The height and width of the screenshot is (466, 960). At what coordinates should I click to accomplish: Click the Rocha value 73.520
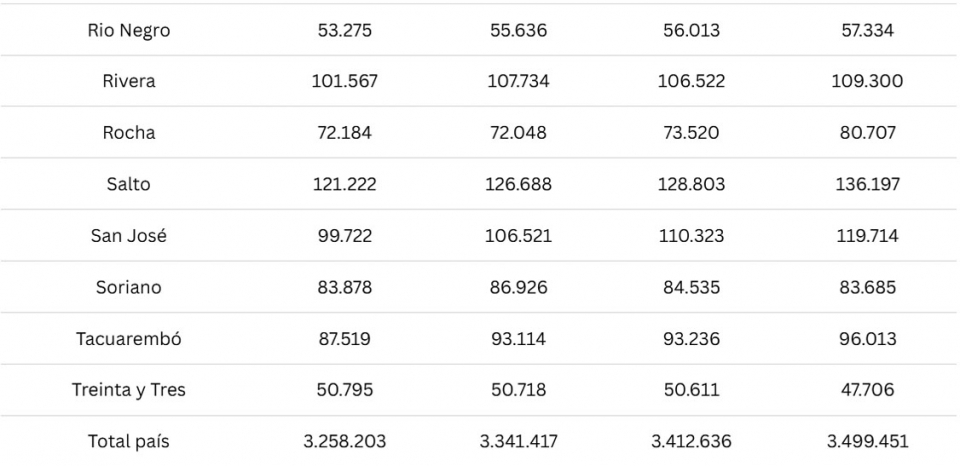click(693, 133)
